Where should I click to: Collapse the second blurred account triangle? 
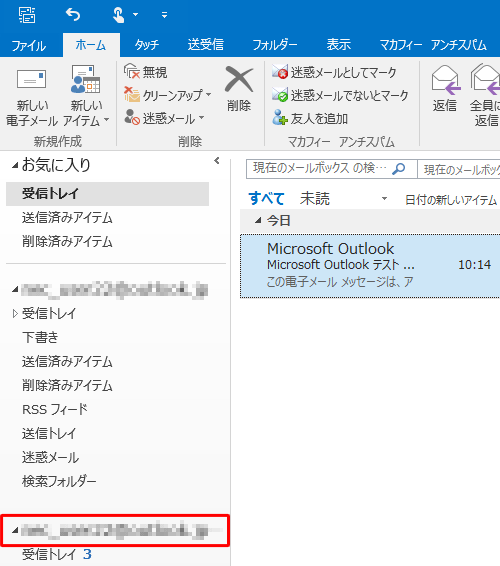pos(15,531)
